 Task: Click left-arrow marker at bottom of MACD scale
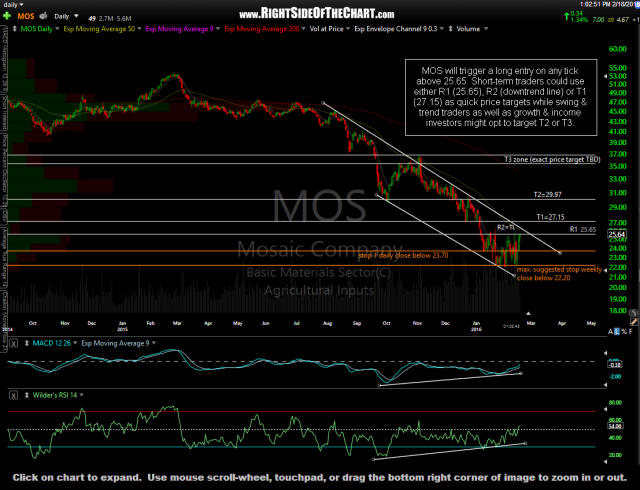click(x=606, y=385)
